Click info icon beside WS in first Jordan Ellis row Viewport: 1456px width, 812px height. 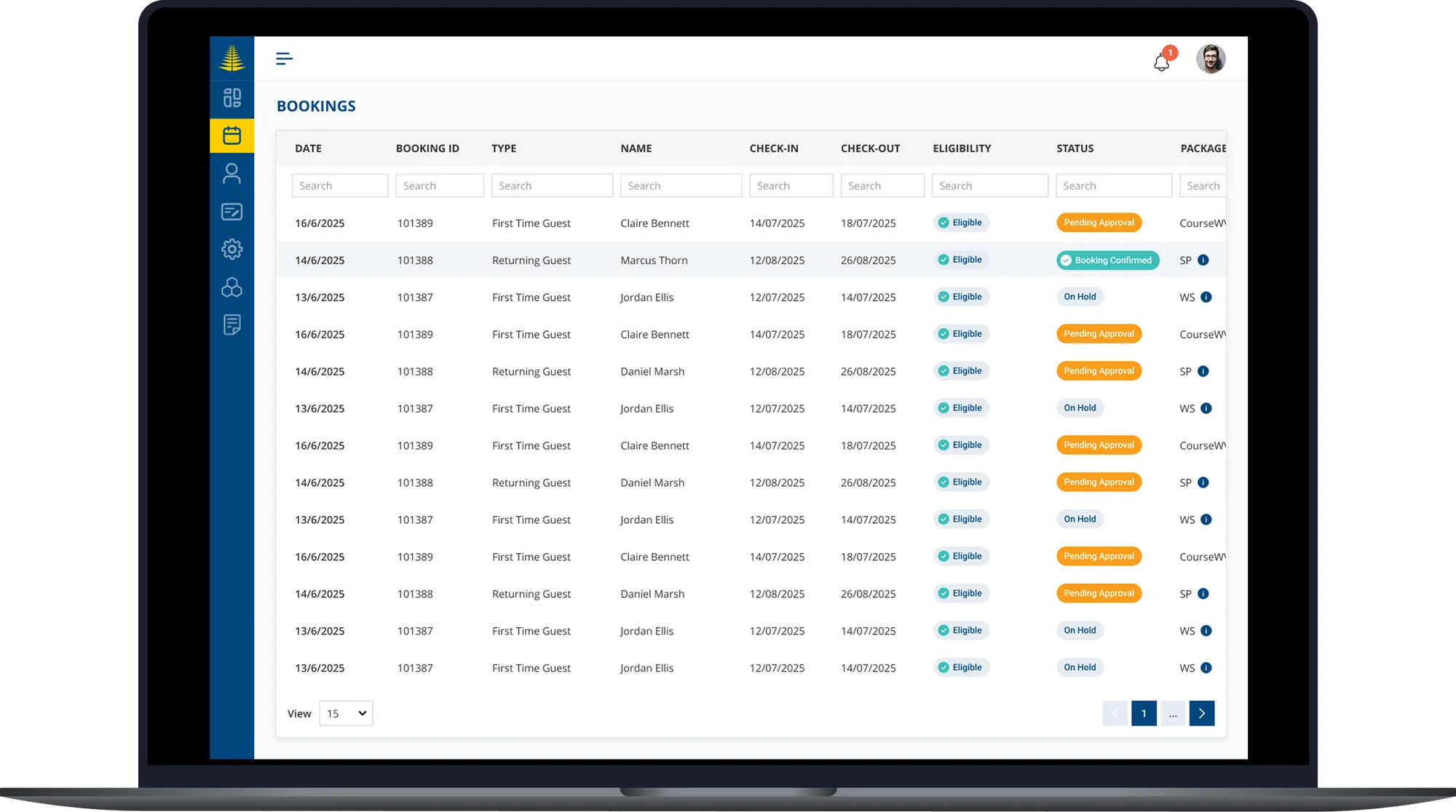point(1206,297)
